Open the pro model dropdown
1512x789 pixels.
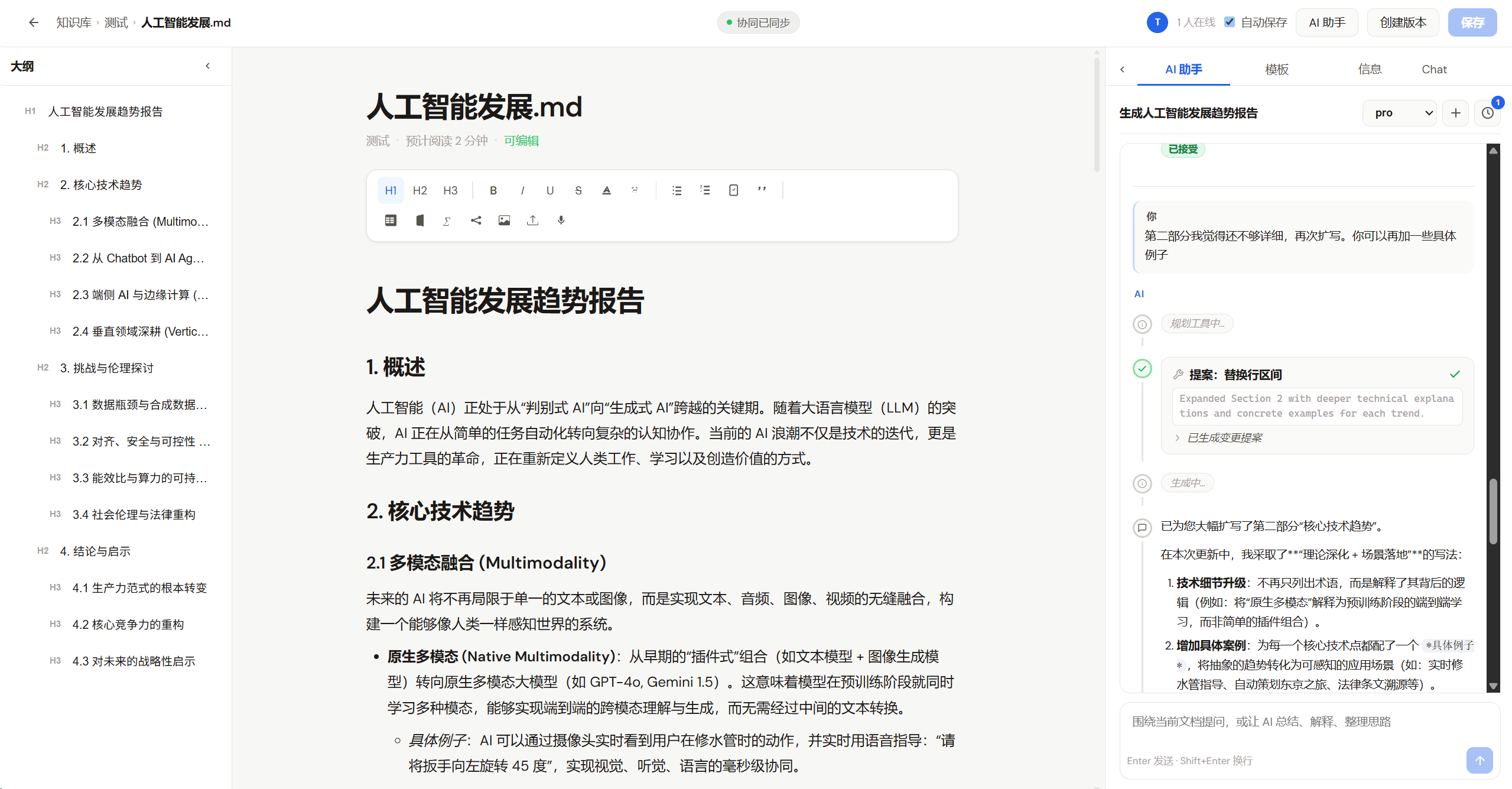coord(1399,113)
